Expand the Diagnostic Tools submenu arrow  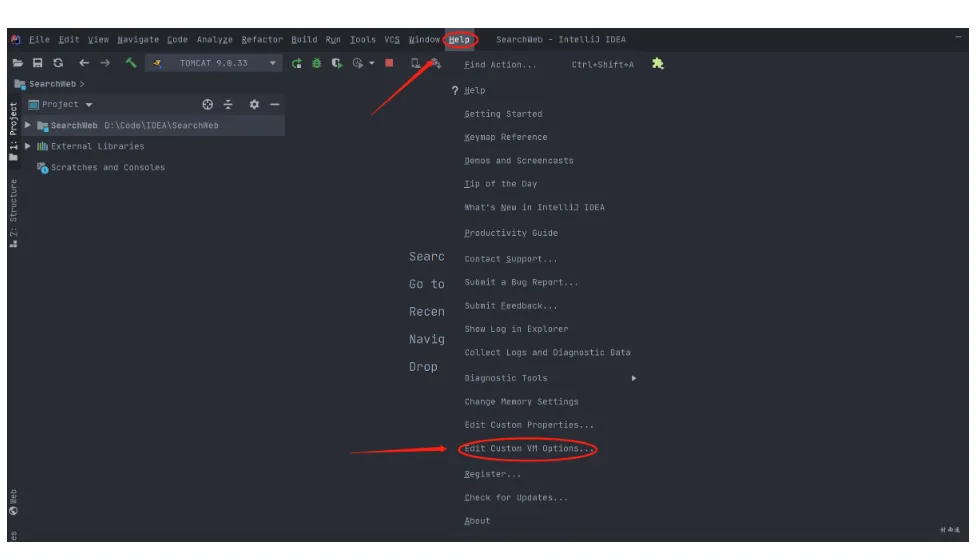tap(634, 378)
